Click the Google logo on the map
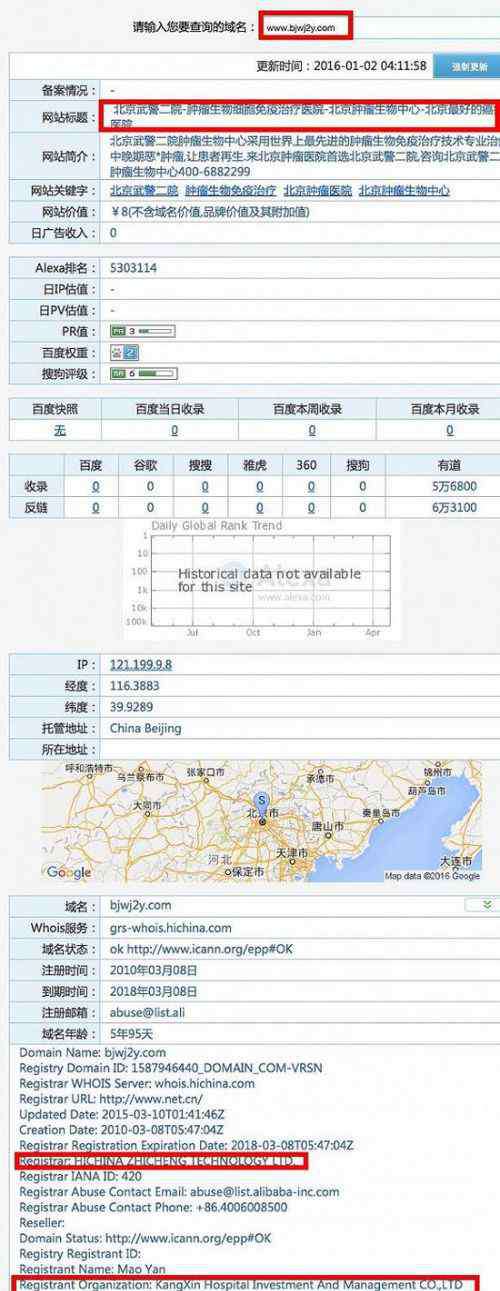The image size is (500, 1291). tap(68, 873)
